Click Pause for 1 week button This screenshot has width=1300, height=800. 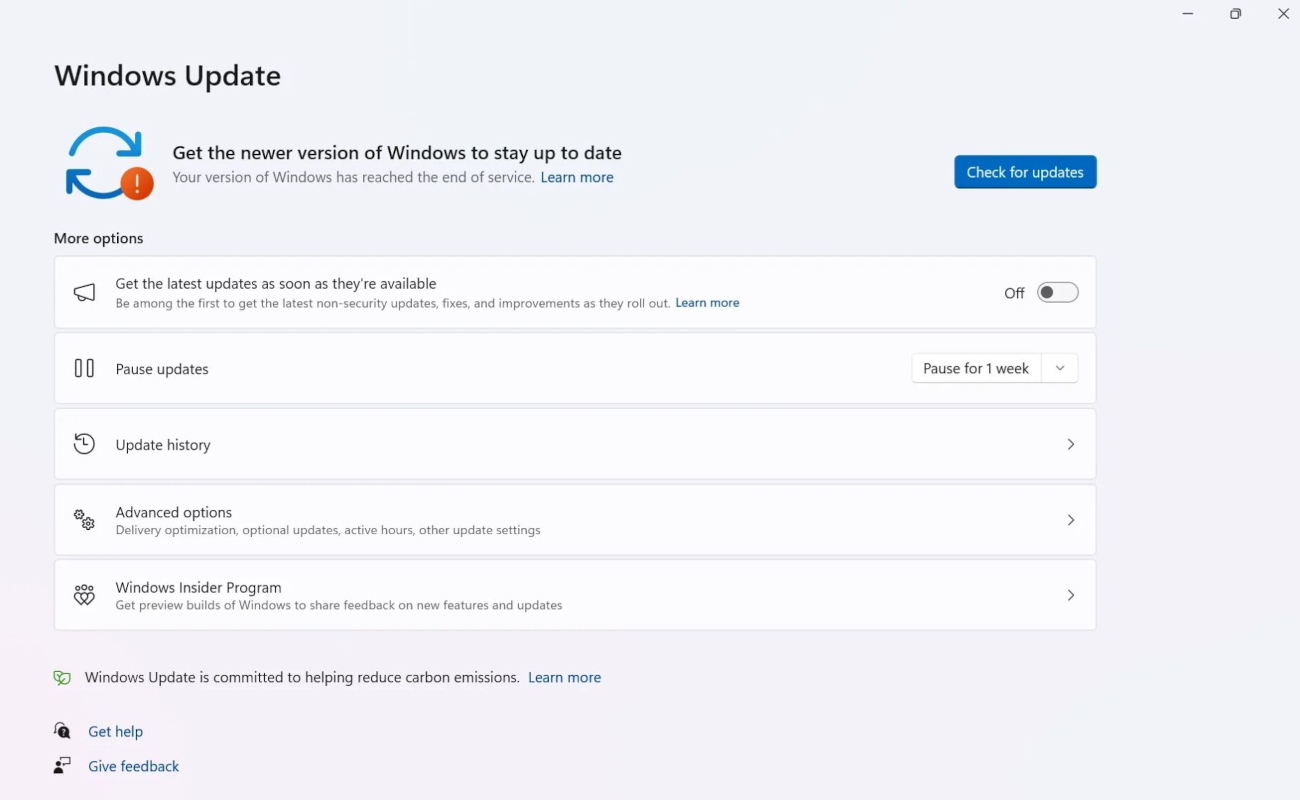(x=976, y=368)
